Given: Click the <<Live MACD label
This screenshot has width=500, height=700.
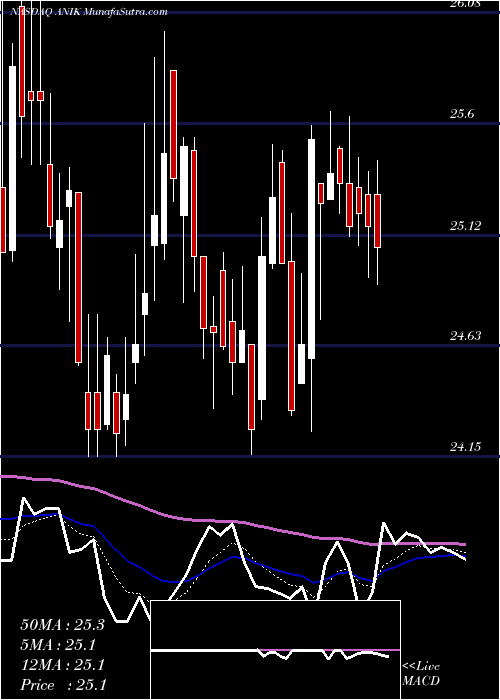Looking at the screenshot, I should pyautogui.click(x=421, y=674).
